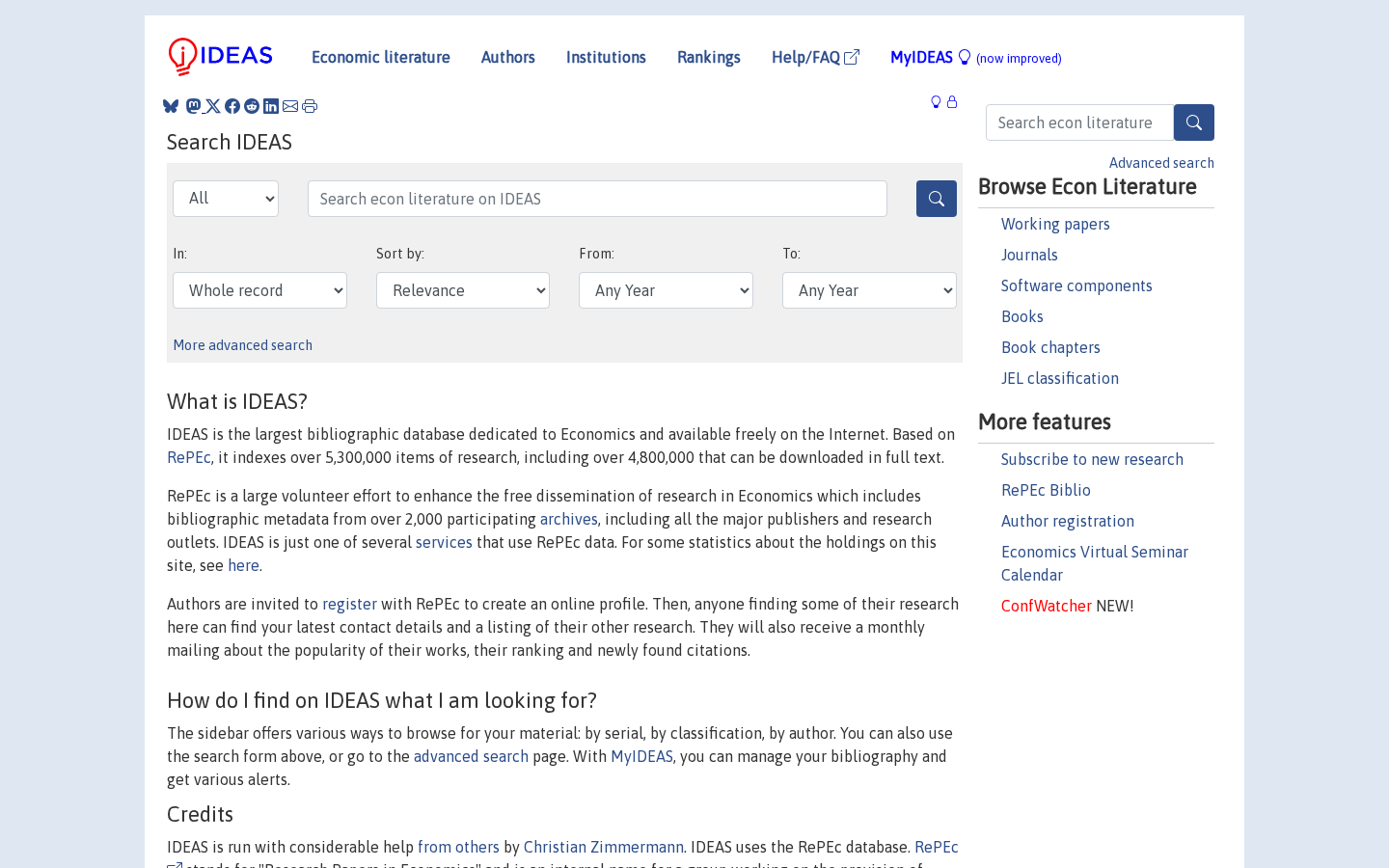Screen dimensions: 1389x868
Task: Share page on Mastodon
Action: [193, 106]
